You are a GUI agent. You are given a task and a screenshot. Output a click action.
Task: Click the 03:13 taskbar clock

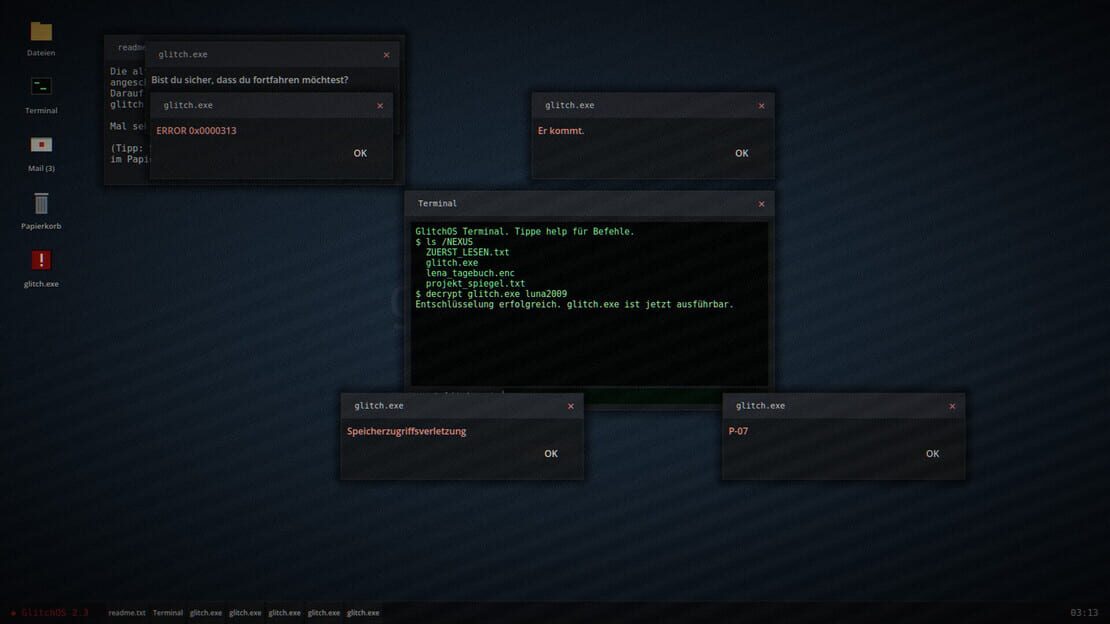point(1084,613)
